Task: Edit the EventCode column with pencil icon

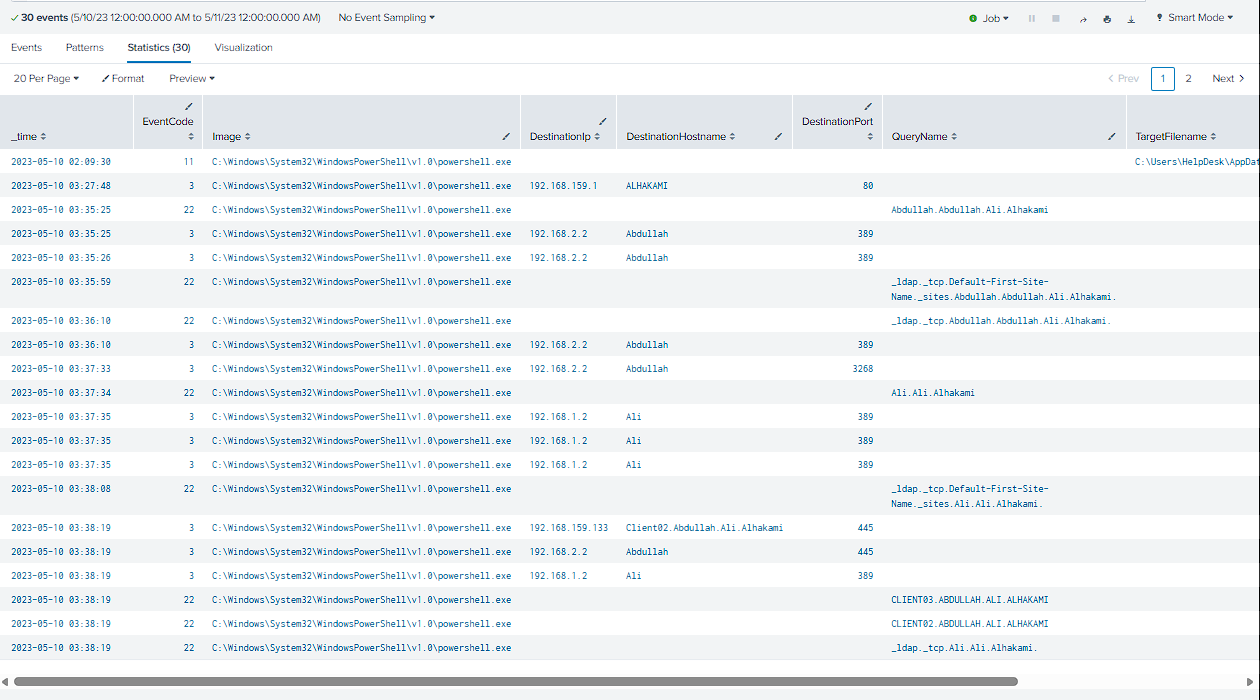Action: (189, 106)
